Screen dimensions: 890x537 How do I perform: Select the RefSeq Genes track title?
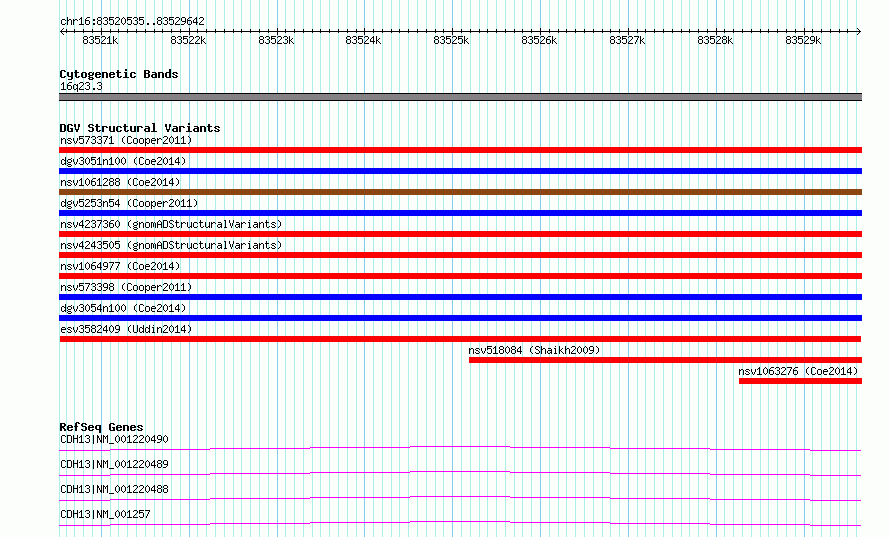(x=101, y=427)
